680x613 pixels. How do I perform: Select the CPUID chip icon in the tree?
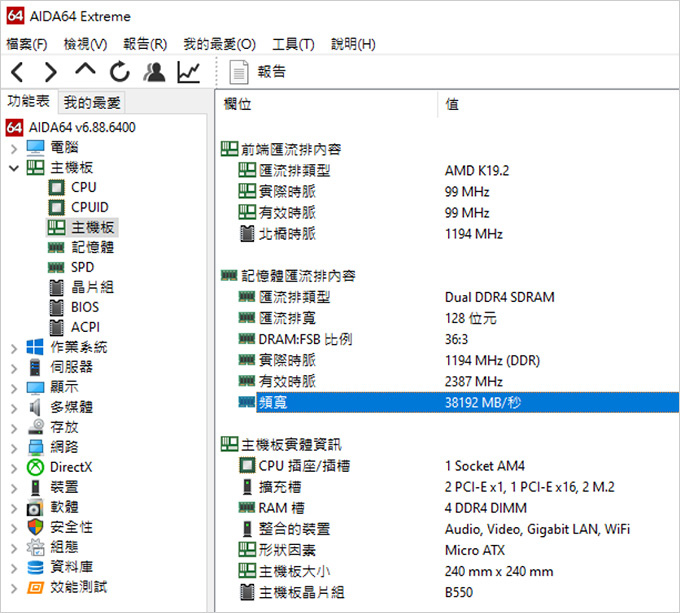[56, 207]
